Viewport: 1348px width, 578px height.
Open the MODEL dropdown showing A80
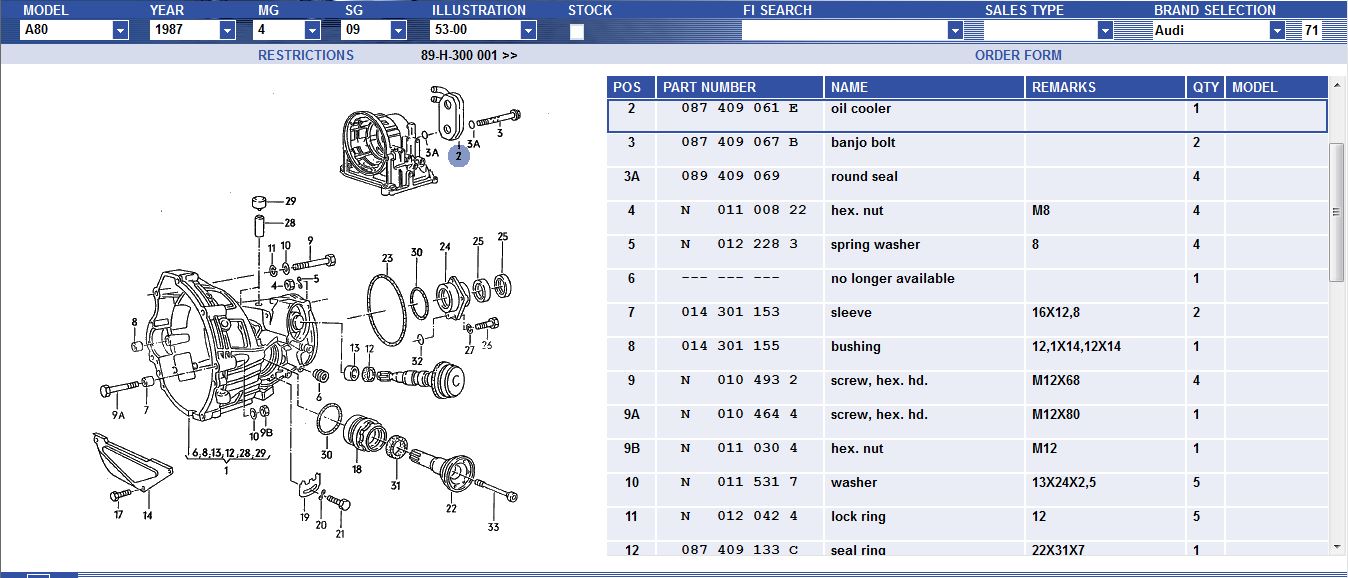[x=120, y=30]
